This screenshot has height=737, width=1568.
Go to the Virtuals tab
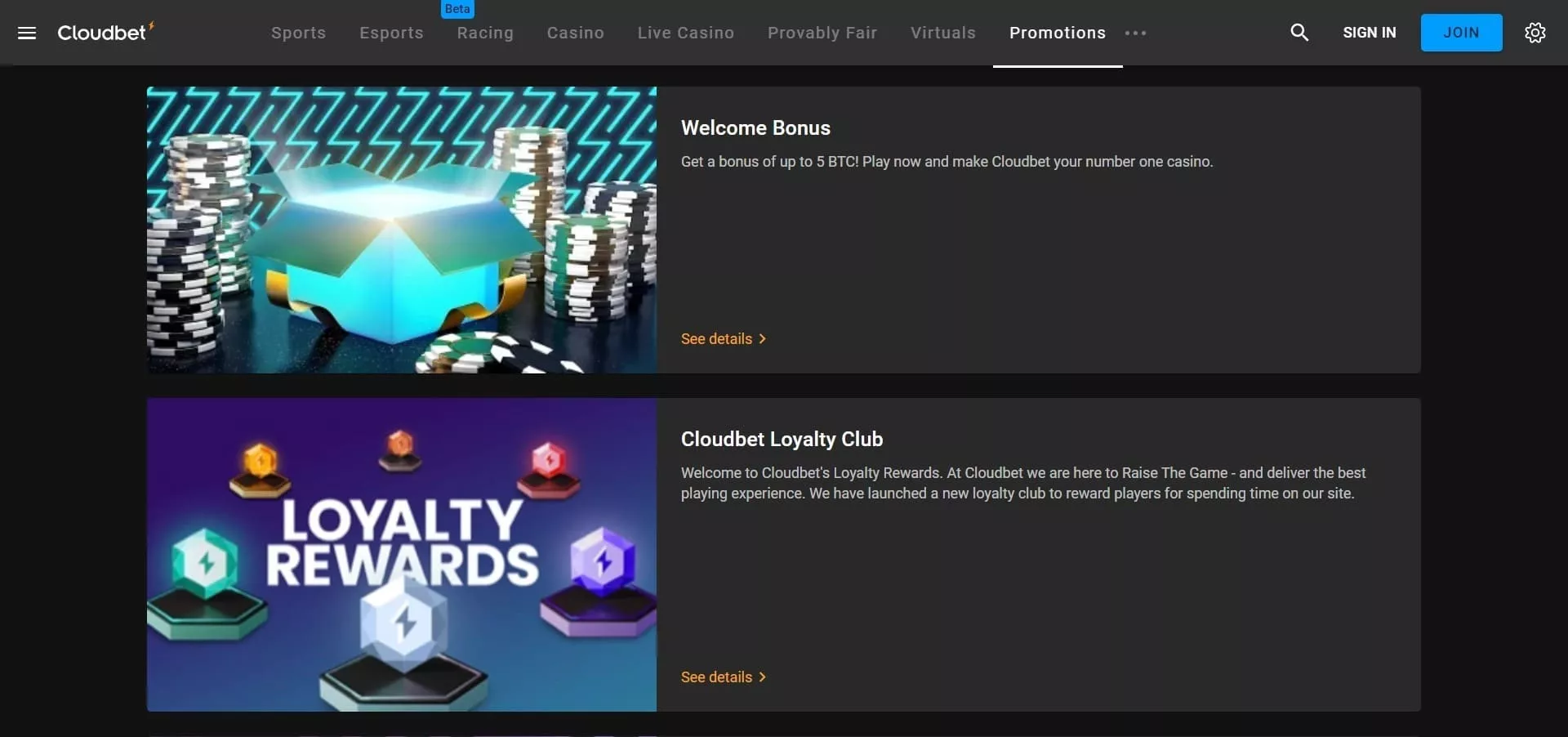pyautogui.click(x=943, y=33)
